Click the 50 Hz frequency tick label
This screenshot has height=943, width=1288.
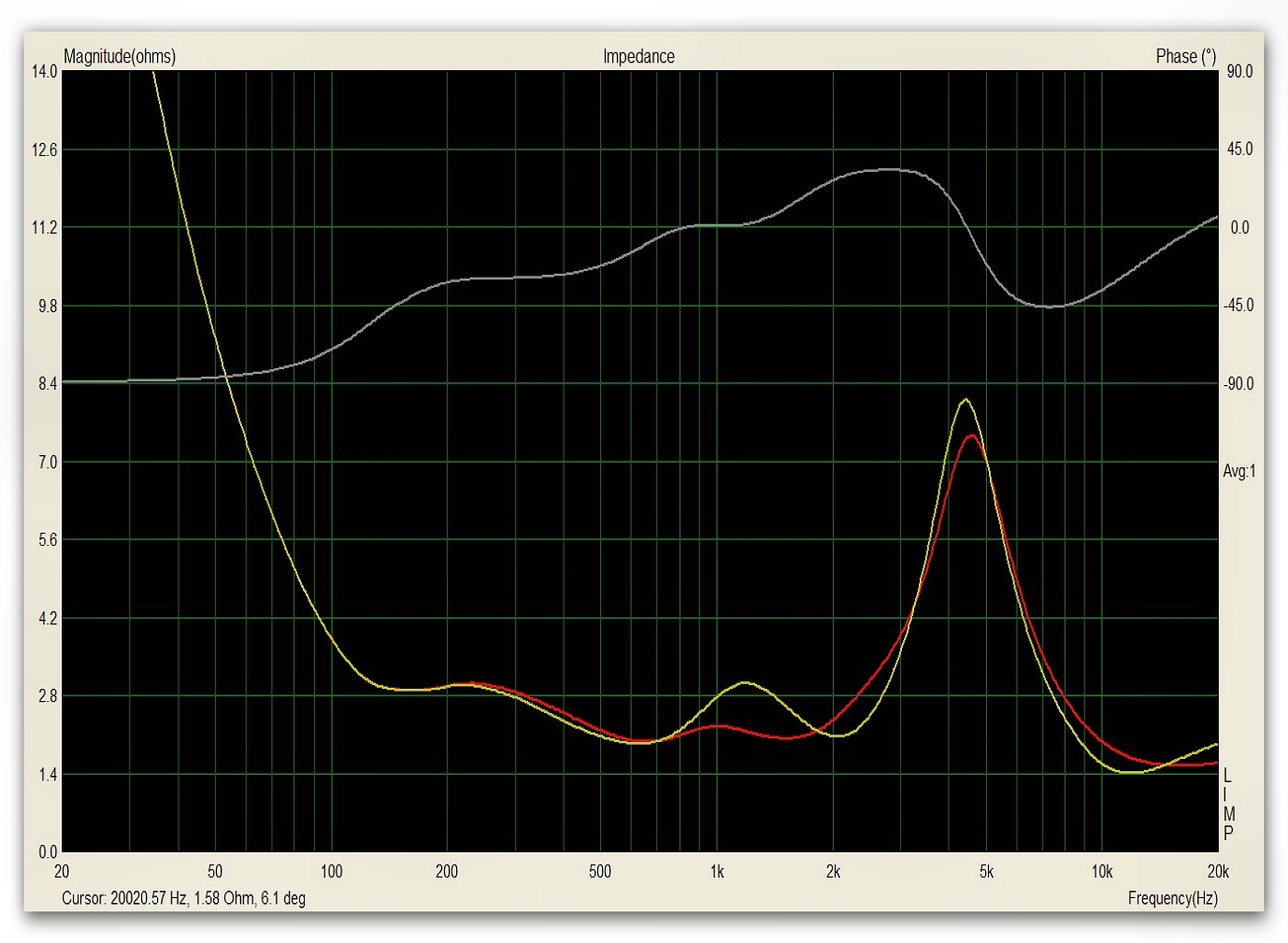click(215, 872)
